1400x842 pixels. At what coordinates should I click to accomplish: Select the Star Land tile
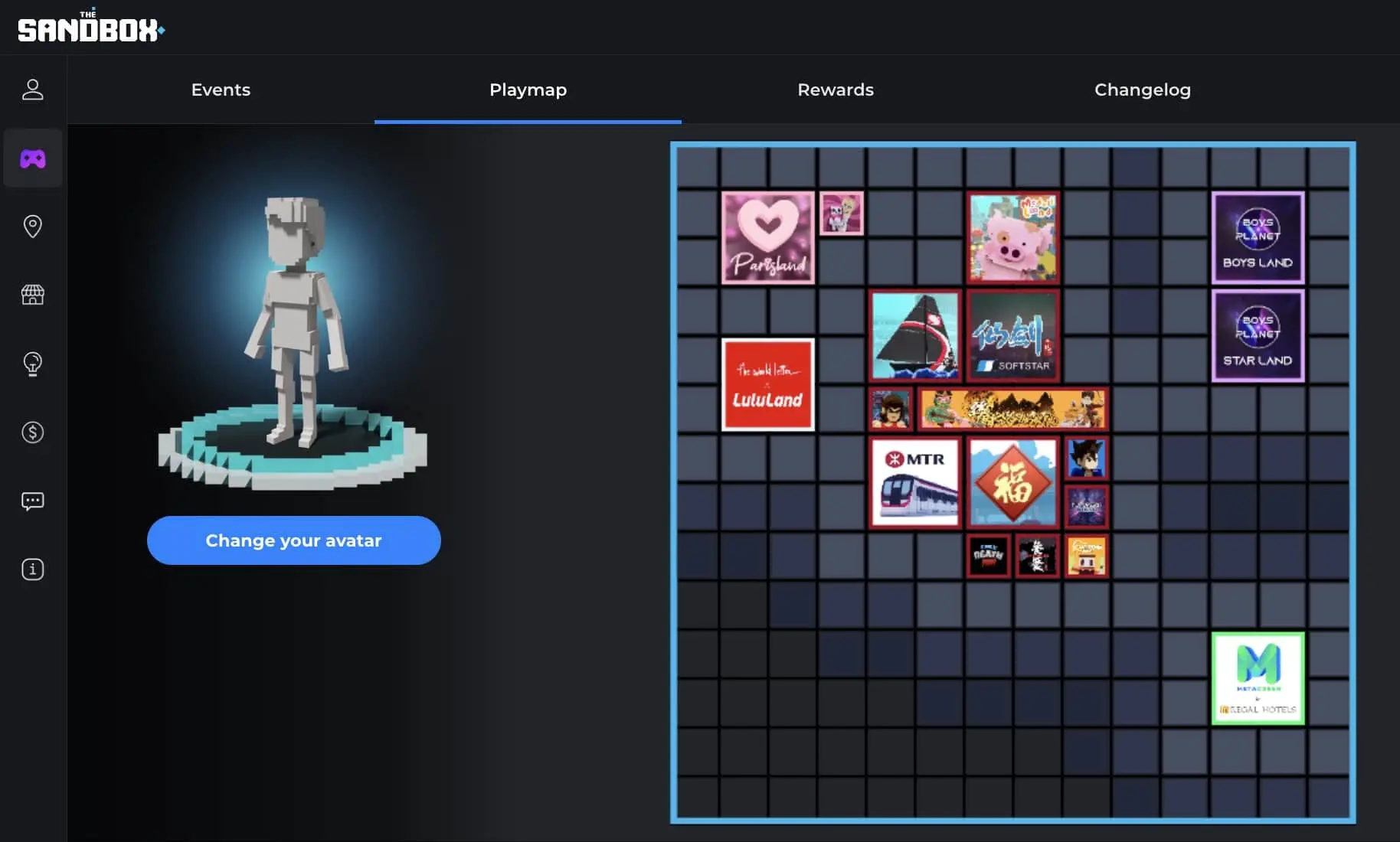point(1258,335)
